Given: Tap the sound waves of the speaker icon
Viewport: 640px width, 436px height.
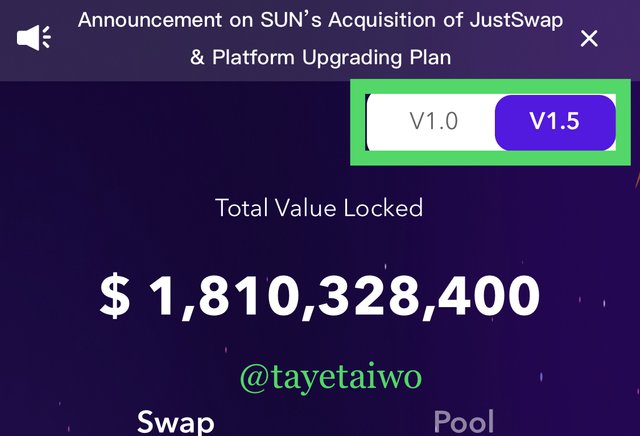Looking at the screenshot, I should click(x=46, y=38).
